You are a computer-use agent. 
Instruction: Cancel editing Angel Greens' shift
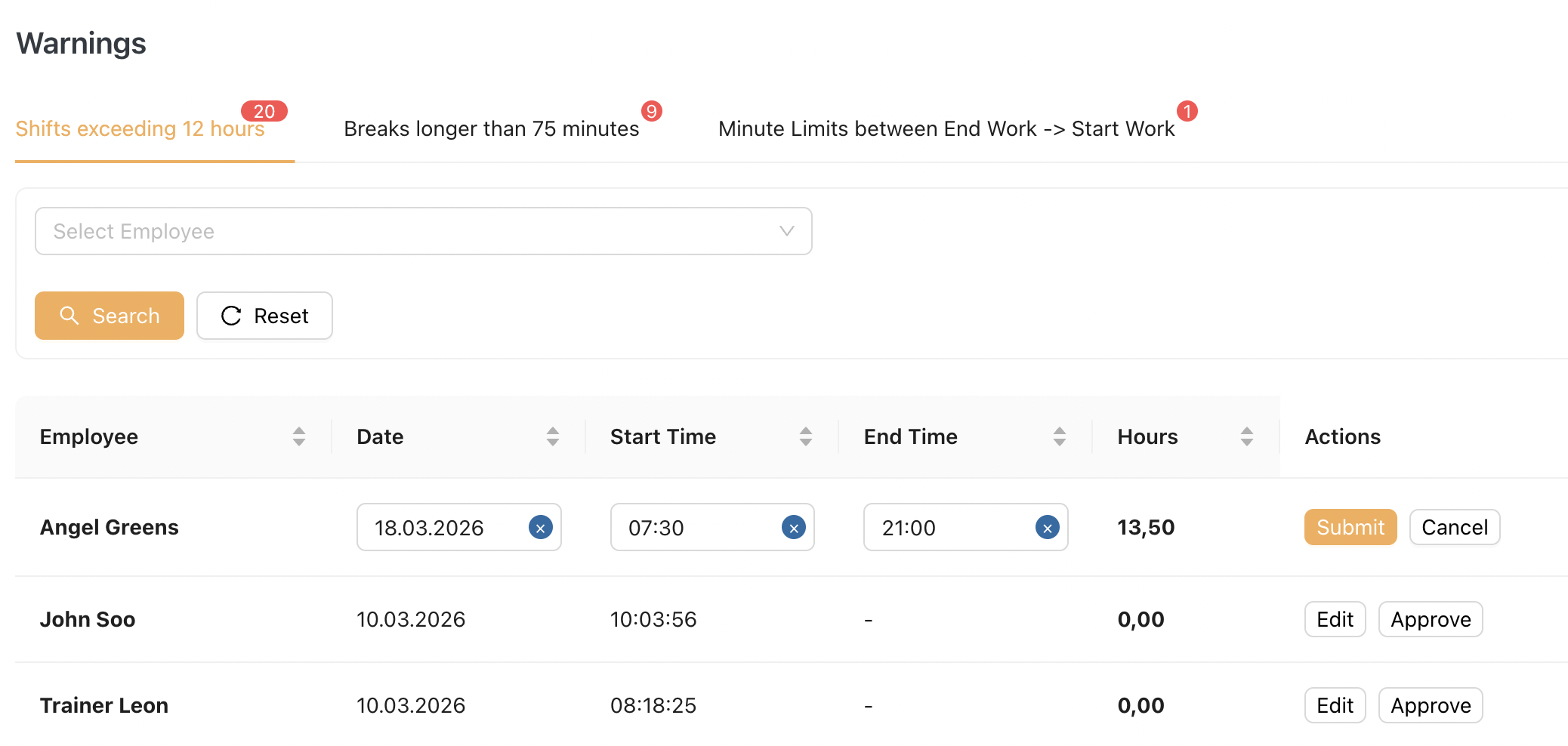point(1454,527)
